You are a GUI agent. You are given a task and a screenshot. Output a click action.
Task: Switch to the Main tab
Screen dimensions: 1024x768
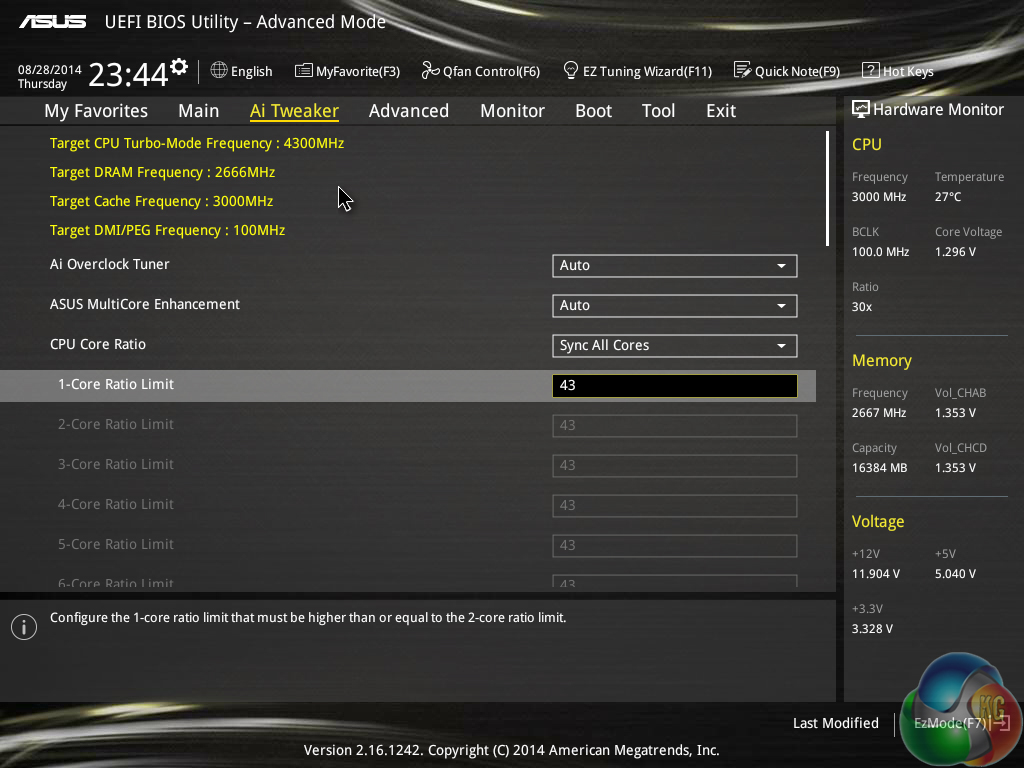[199, 111]
